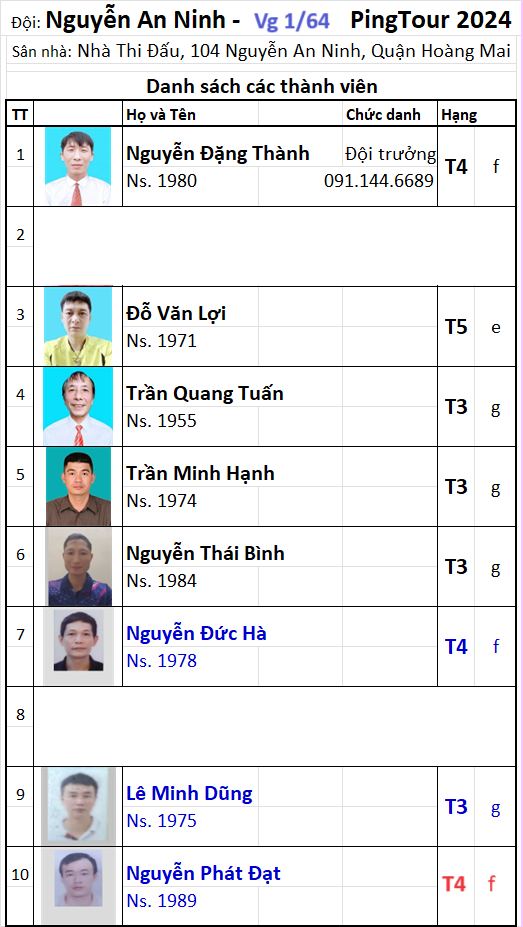Click the Vg 1/64 round label
The height and width of the screenshot is (927, 523).
292,21
